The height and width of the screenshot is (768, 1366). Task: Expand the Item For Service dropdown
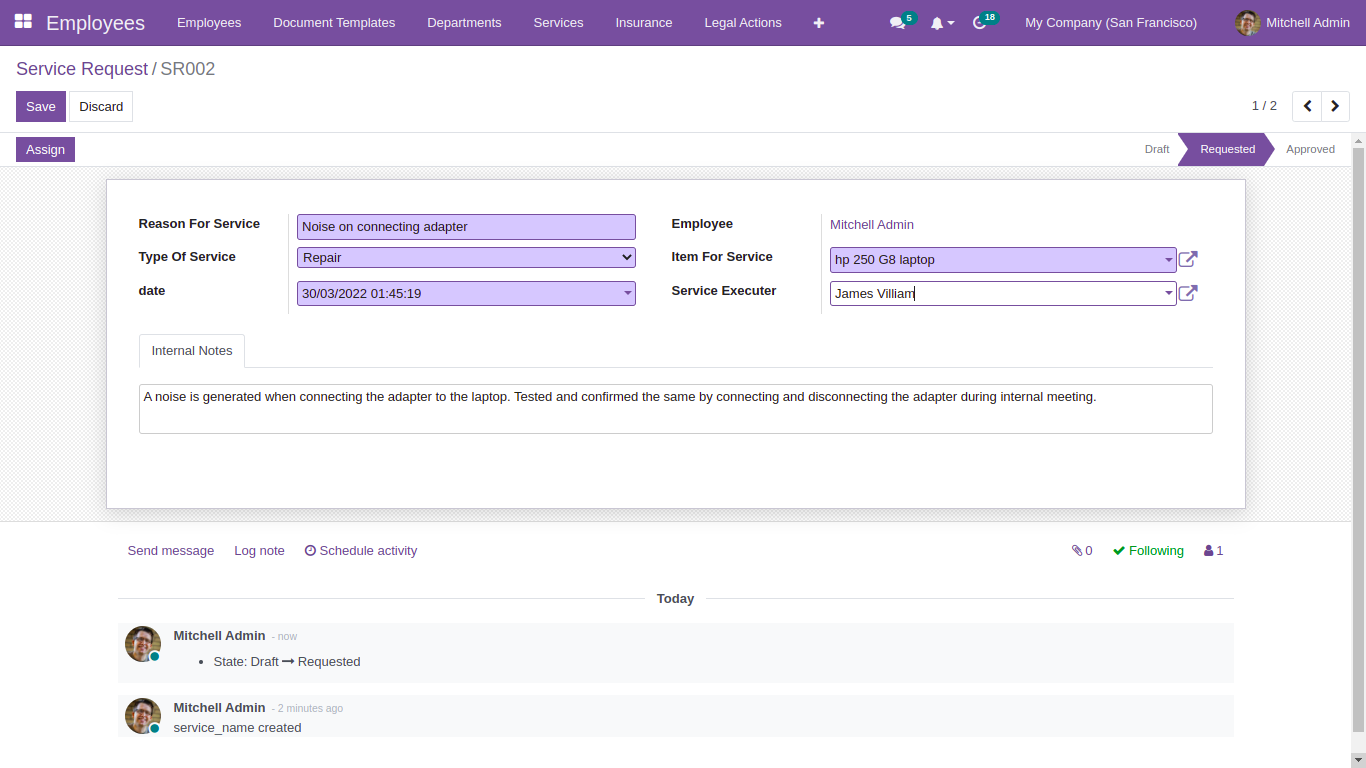pyautogui.click(x=1168, y=259)
